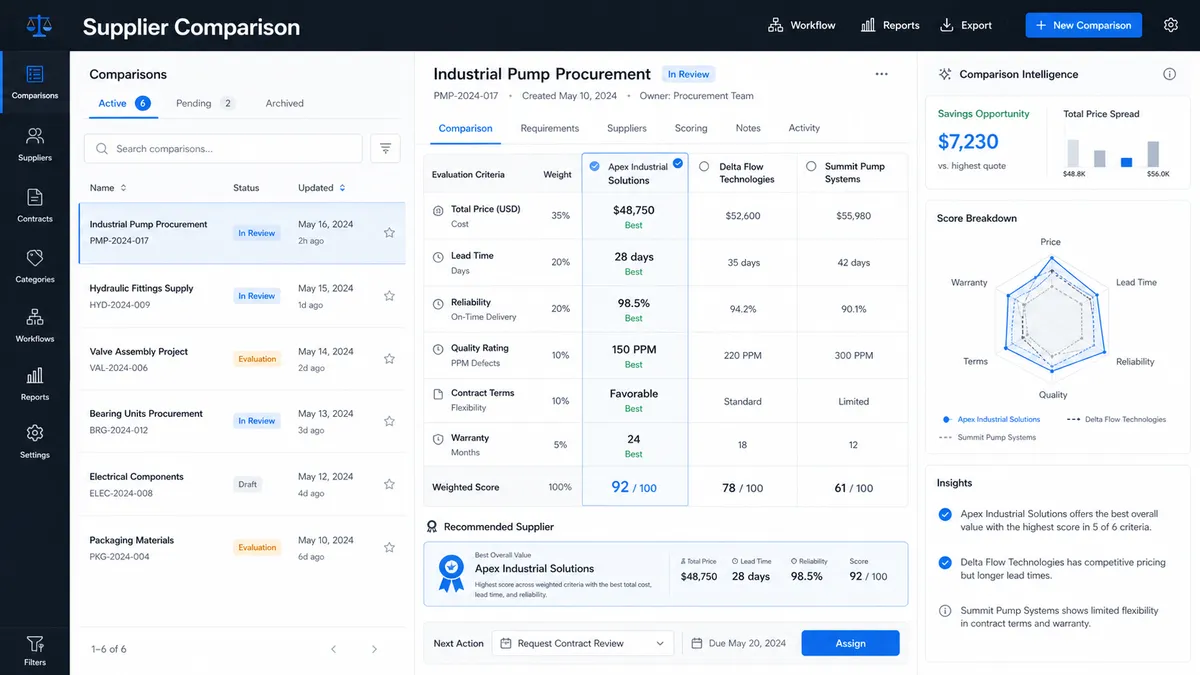
Task: Open the Notes tab
Action: click(x=748, y=128)
